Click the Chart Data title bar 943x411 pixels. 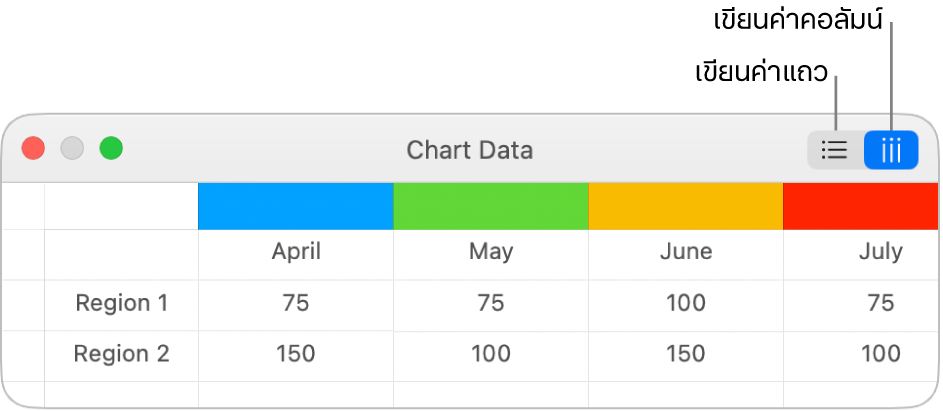(469, 150)
